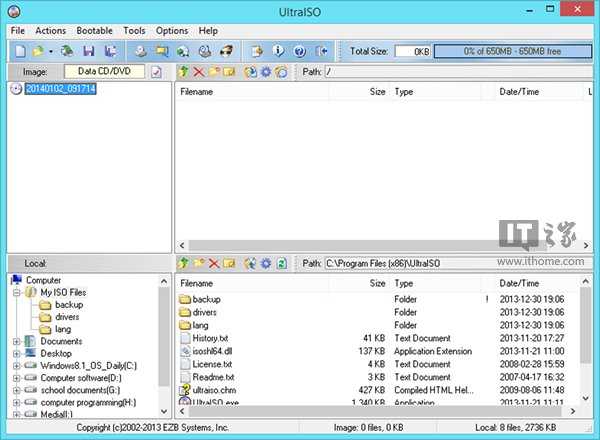Click the Open file folder icon in main toolbar
Screen dimensions: 600x440
38,51
